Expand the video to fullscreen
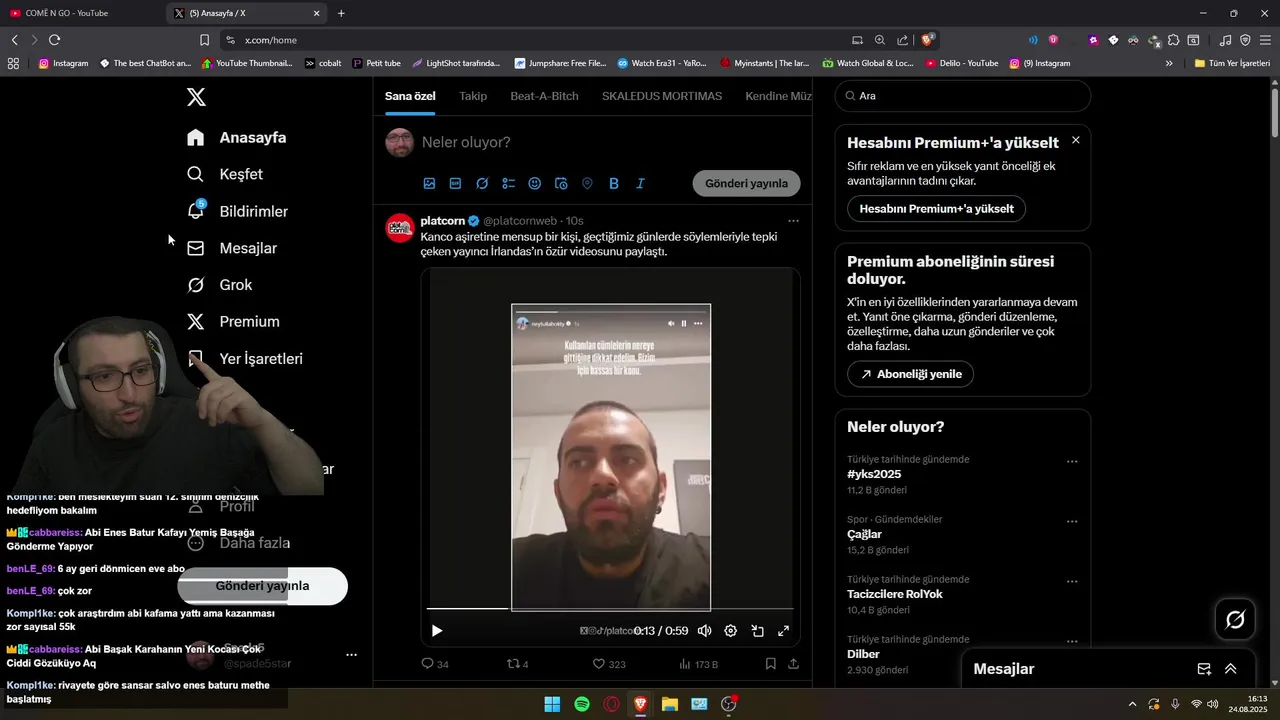 [x=783, y=631]
